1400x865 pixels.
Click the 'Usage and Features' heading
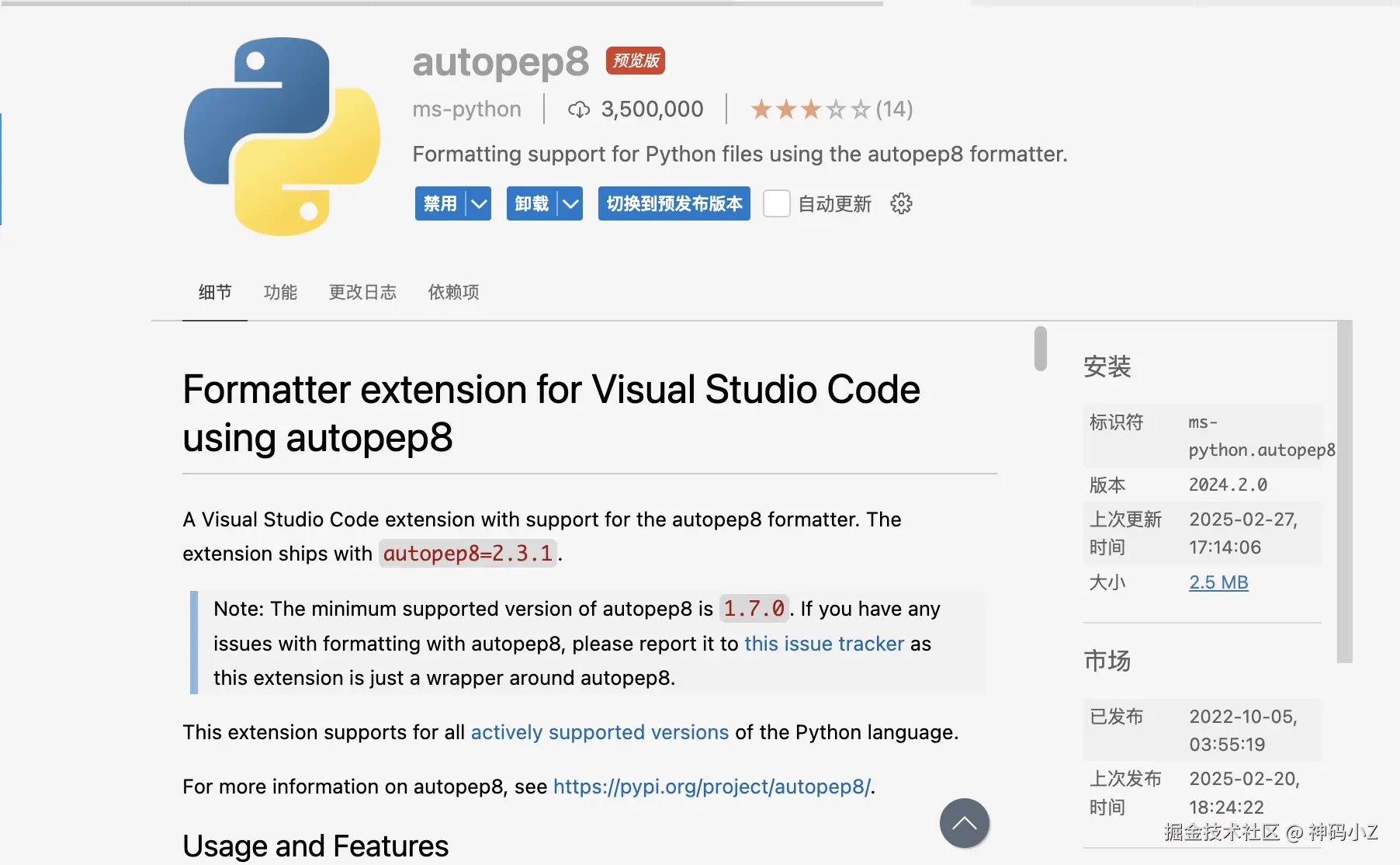point(316,846)
